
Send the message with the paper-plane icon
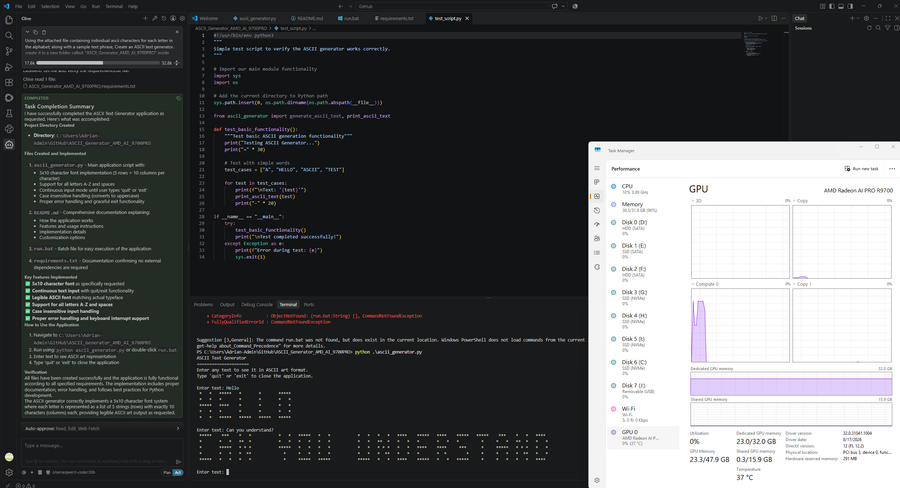coord(178,461)
